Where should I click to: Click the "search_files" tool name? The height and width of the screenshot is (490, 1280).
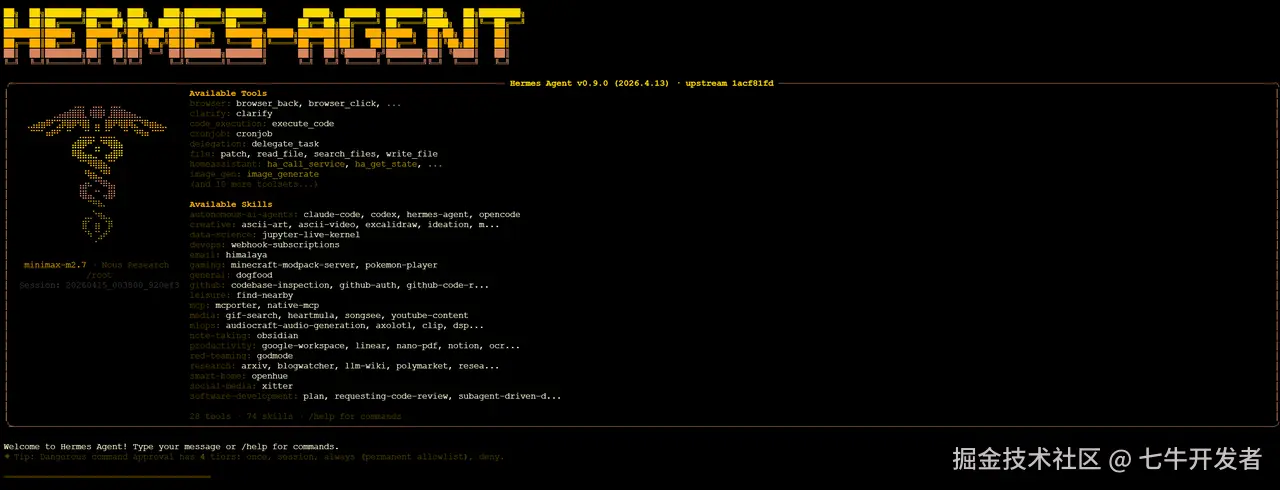345,154
